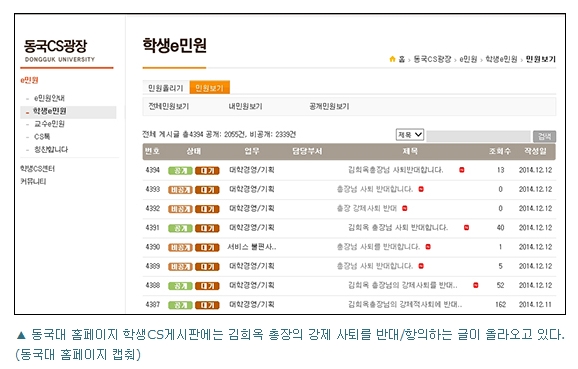The image size is (578, 369).
Task: Click the 대기 status badge on row 4391
Action: click(x=207, y=228)
